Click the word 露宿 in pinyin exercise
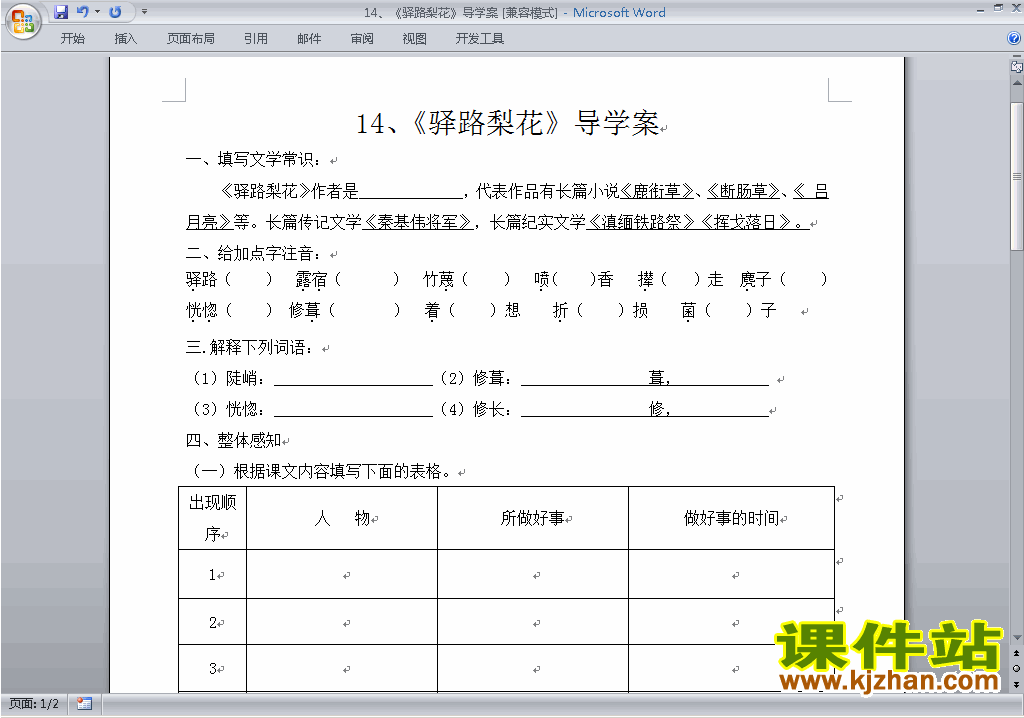This screenshot has height=718, width=1024. click(x=311, y=280)
